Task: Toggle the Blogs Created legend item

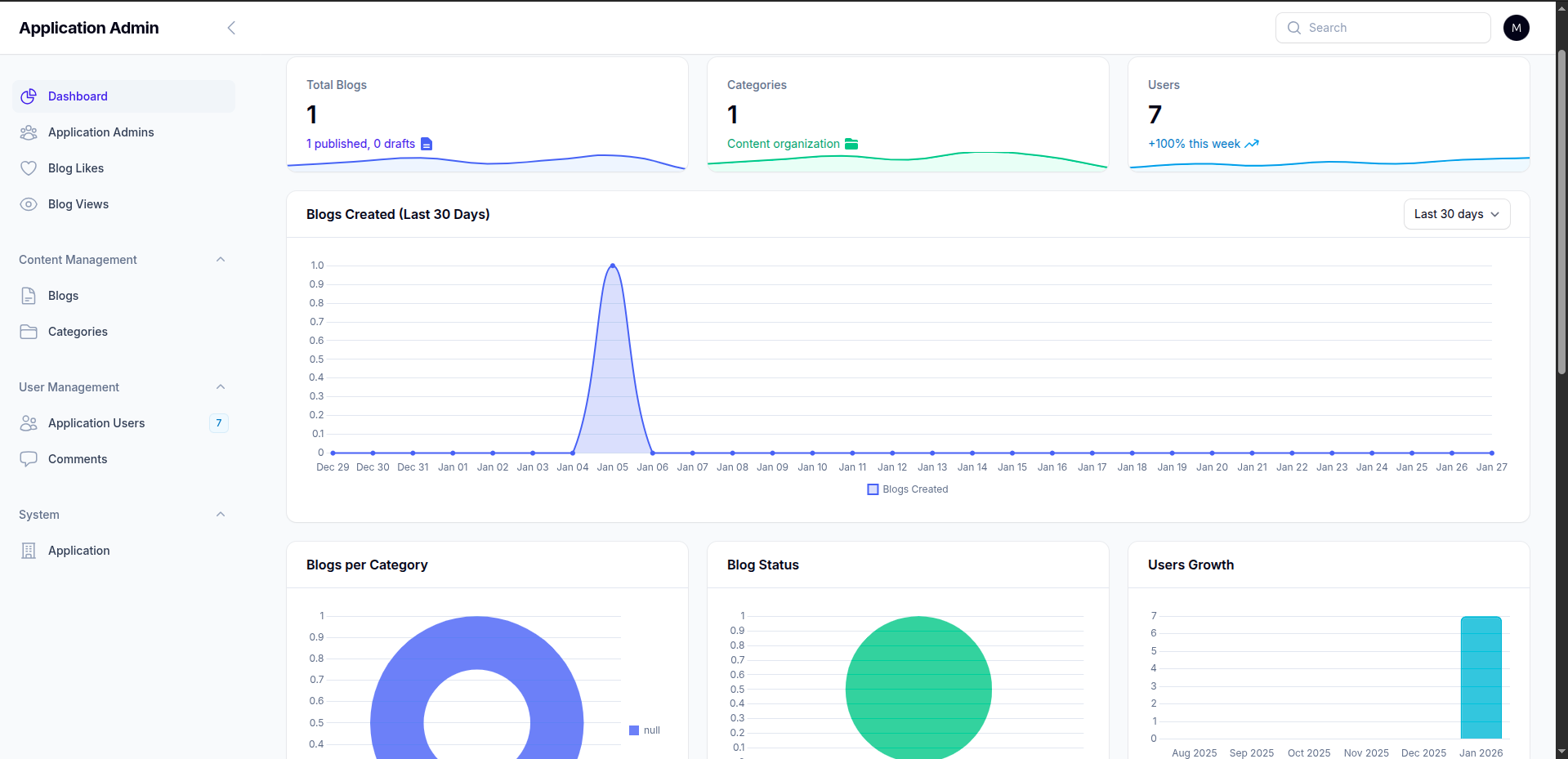Action: click(x=906, y=489)
